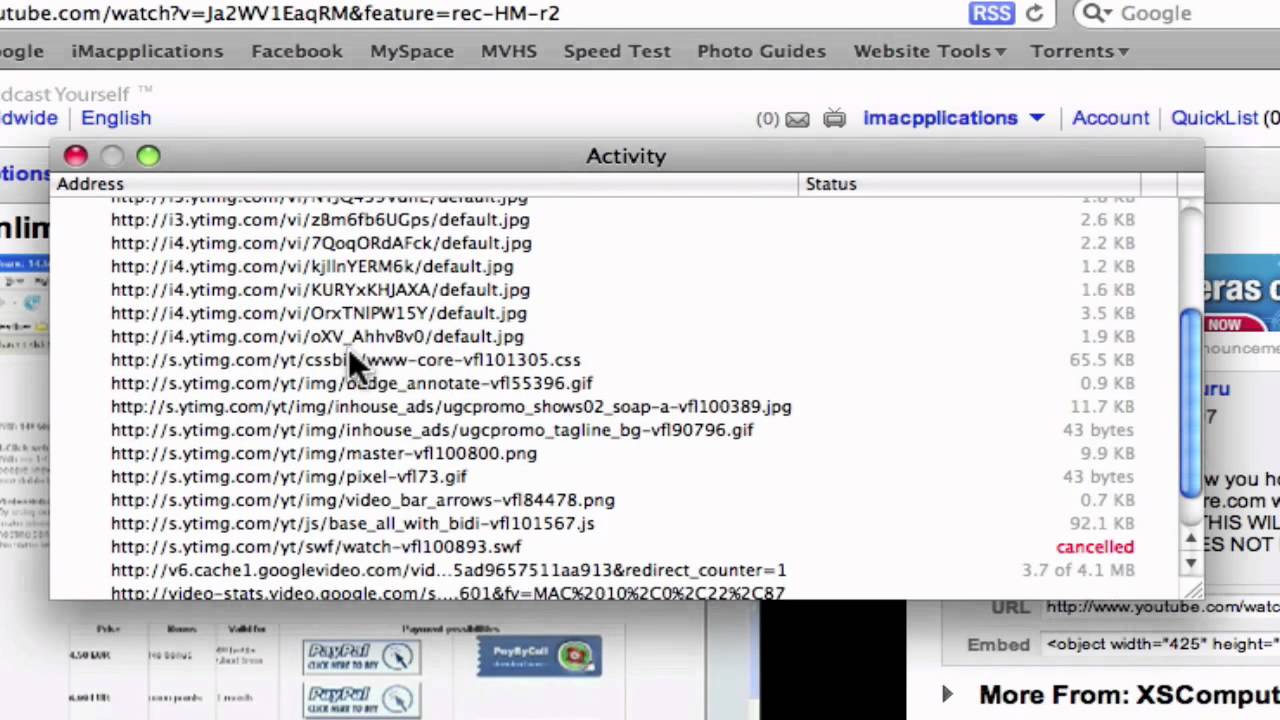Image resolution: width=1280 pixels, height=720 pixels.
Task: Click the Activity scrollbar down arrow
Action: (1190, 562)
